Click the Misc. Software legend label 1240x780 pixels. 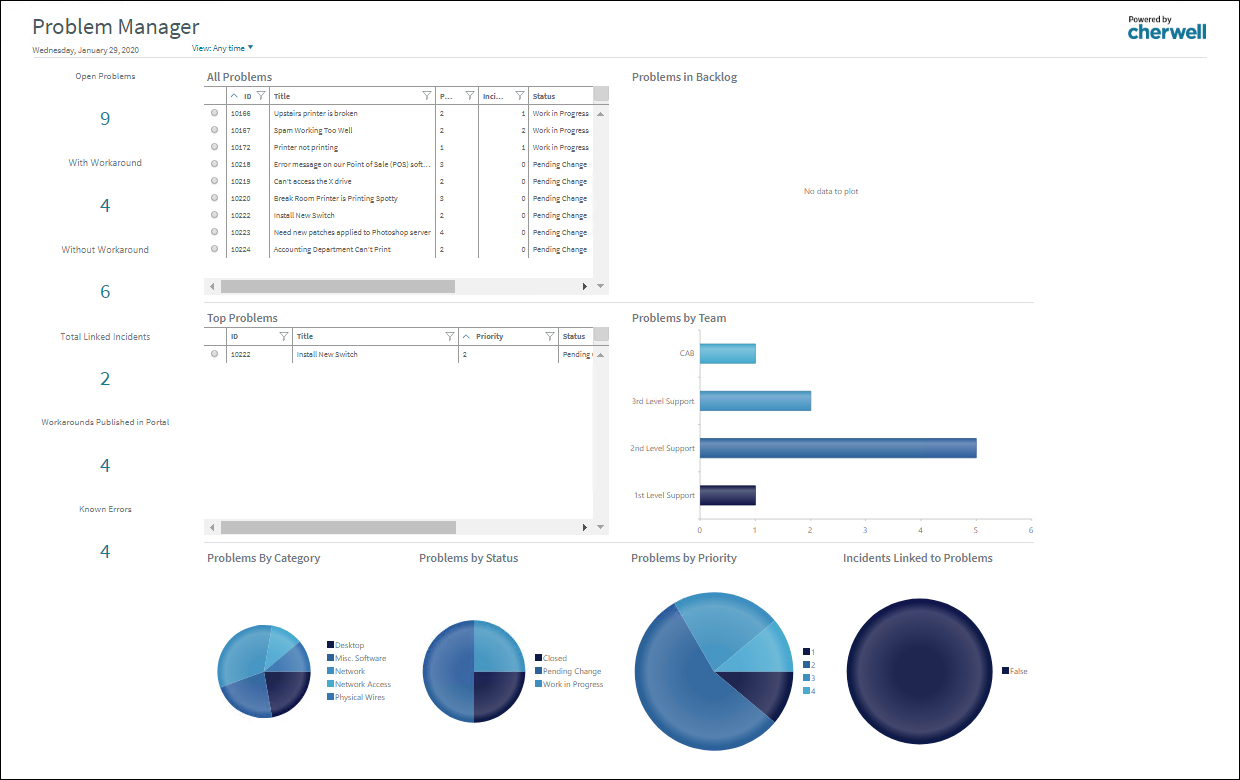tap(360, 658)
